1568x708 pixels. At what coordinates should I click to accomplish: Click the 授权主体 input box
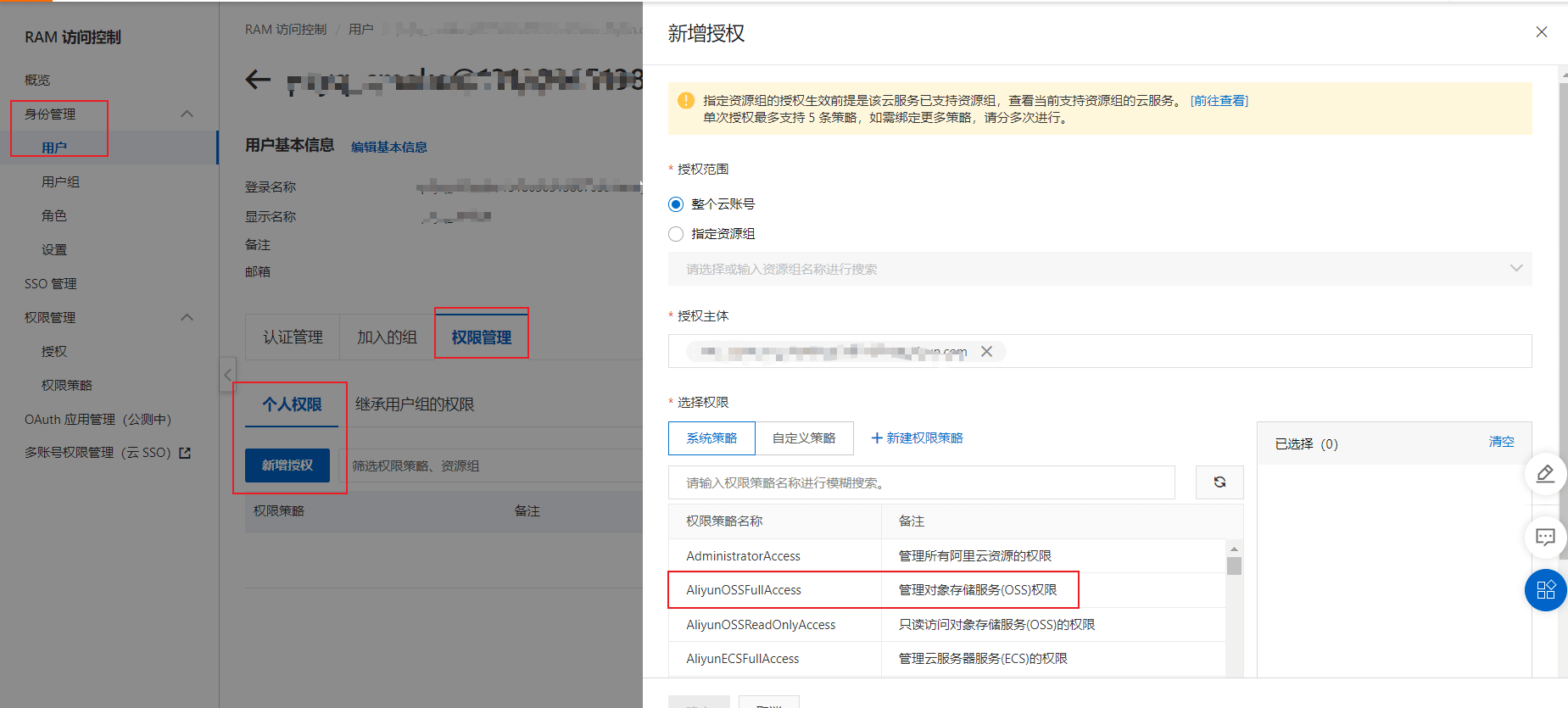[x=1100, y=351]
